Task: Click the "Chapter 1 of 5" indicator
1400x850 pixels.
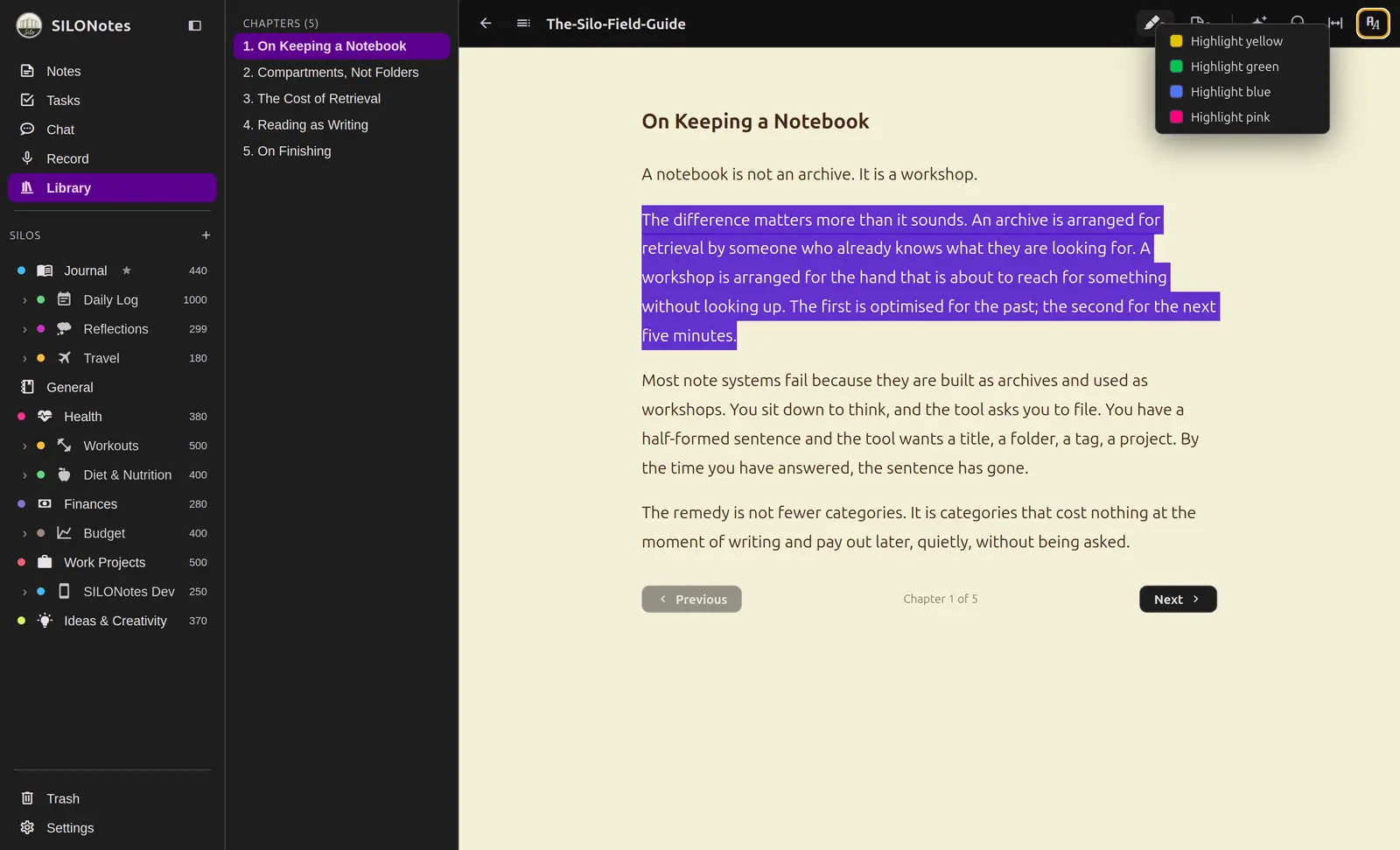Action: [941, 599]
